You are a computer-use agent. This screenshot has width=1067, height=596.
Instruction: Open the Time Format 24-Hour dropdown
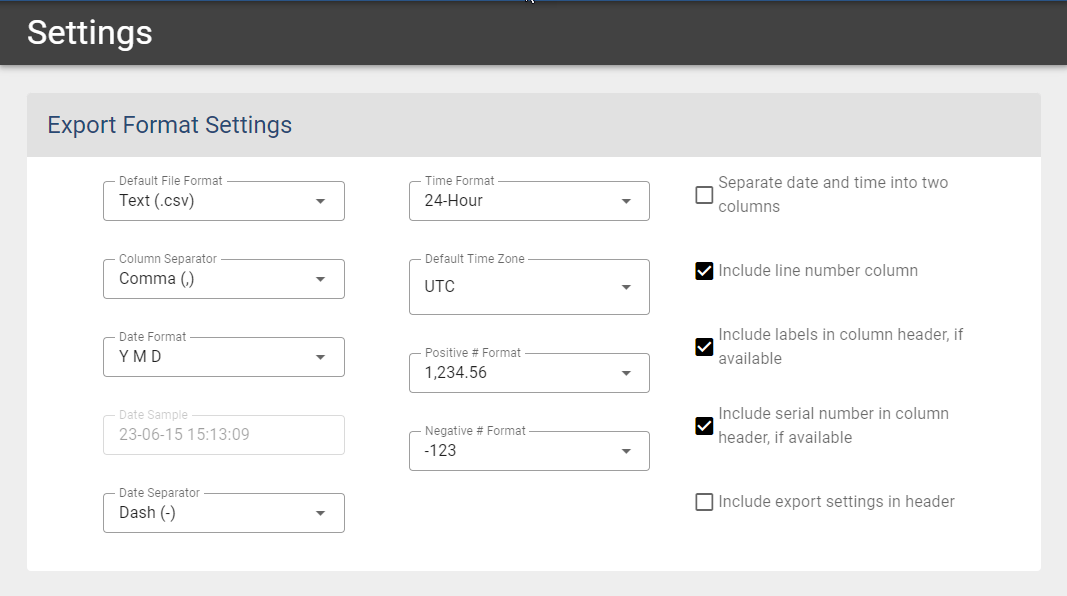point(529,201)
